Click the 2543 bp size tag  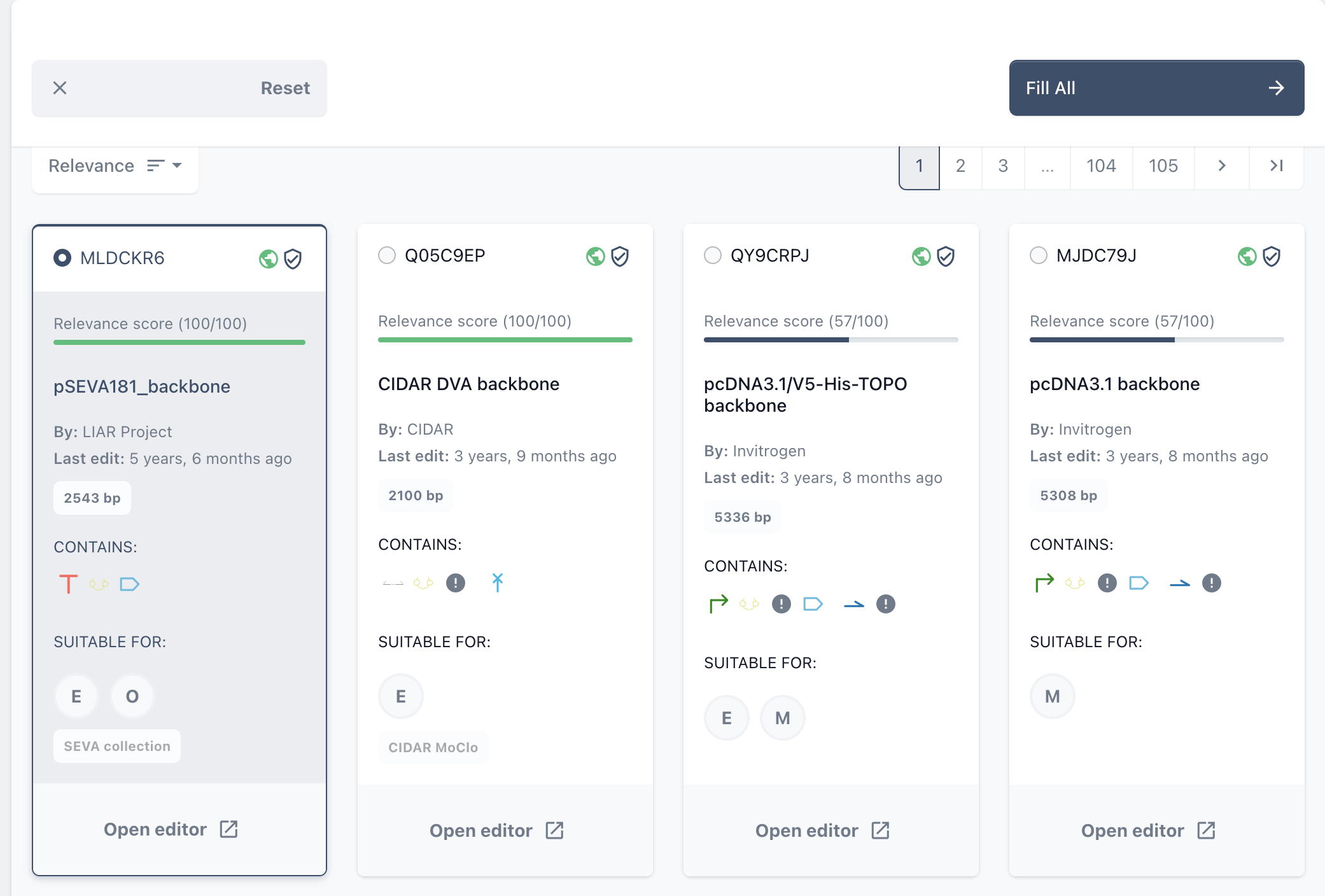click(x=92, y=498)
